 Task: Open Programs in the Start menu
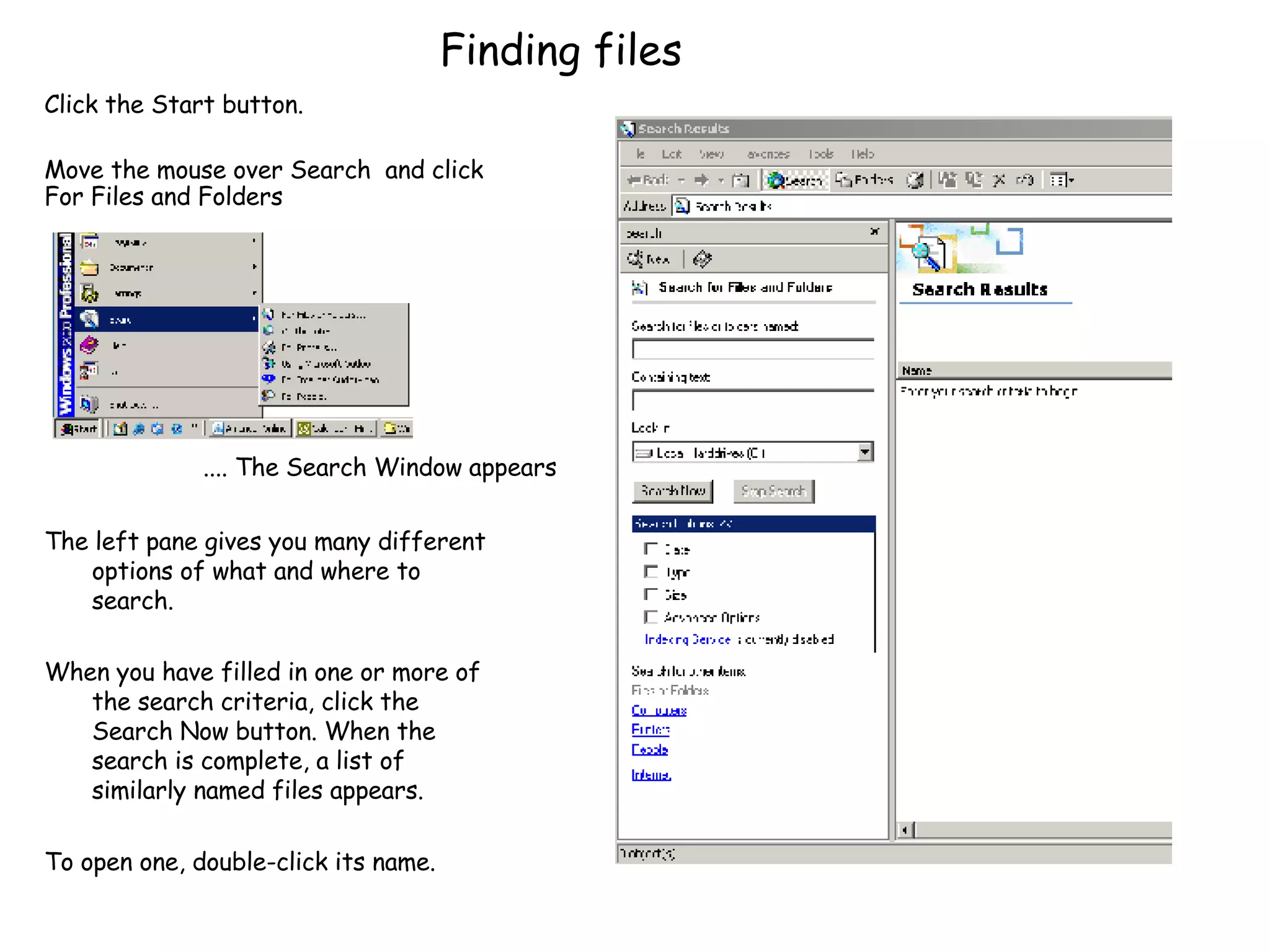167,242
